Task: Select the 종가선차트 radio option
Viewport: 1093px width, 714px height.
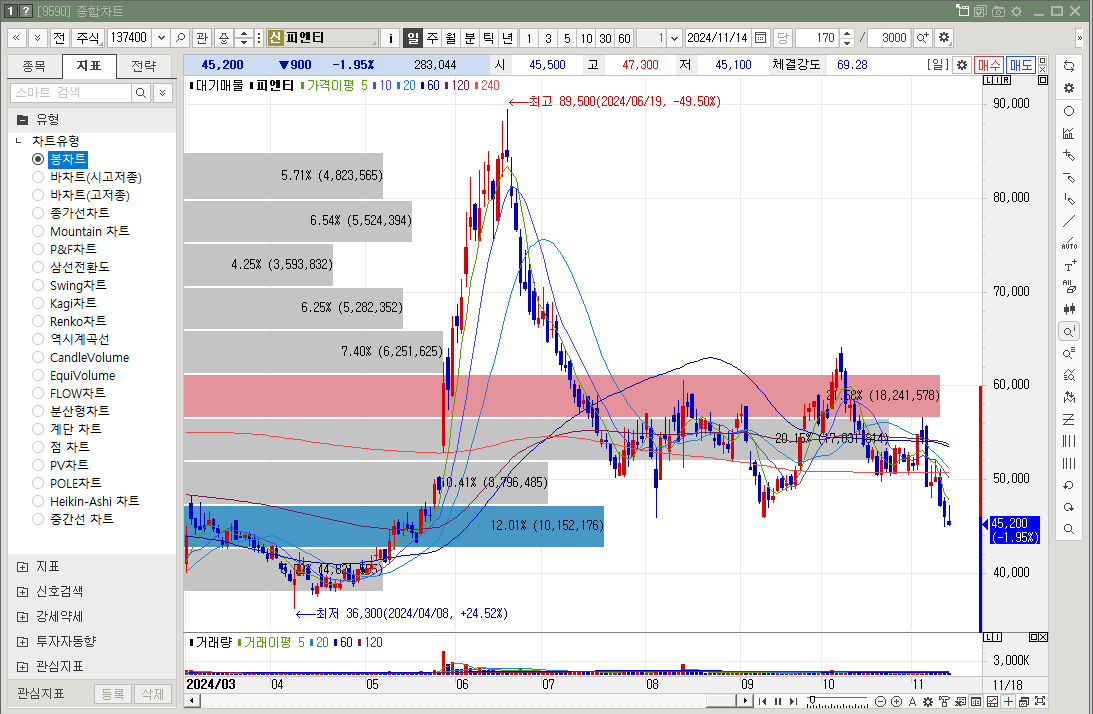Action: (38, 213)
